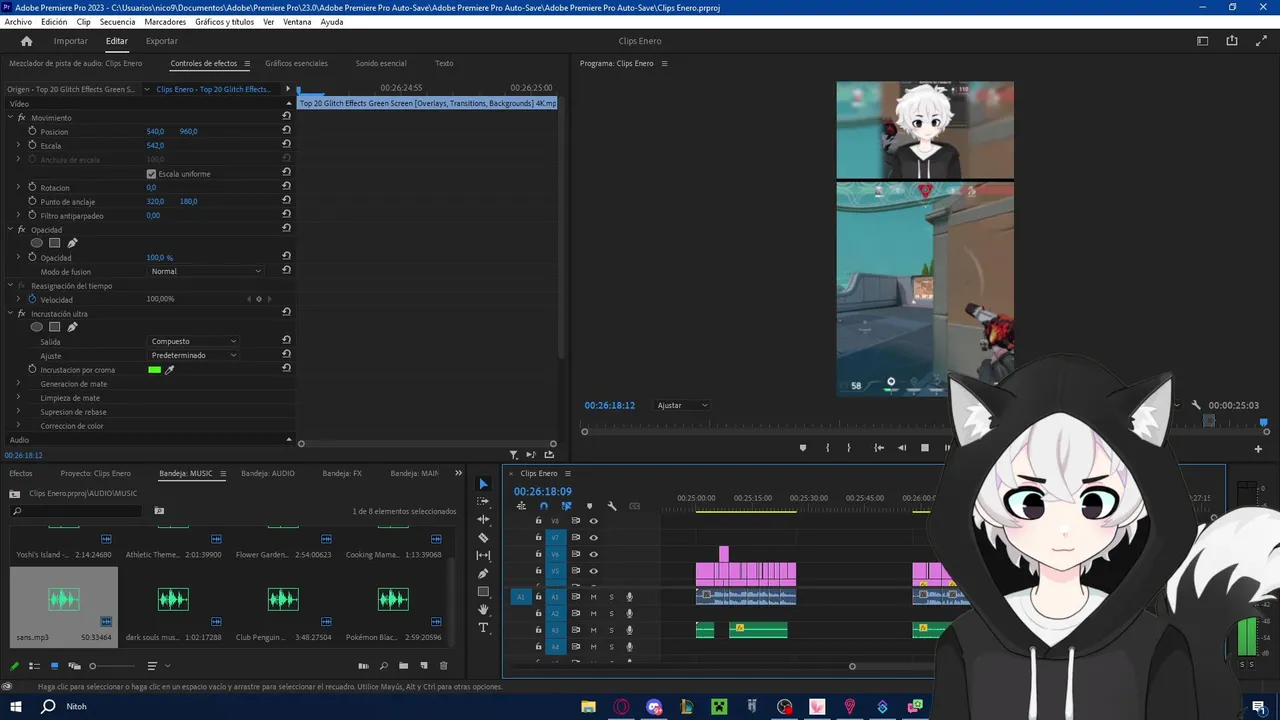Open the Gráficos esenciales tab

point(296,63)
